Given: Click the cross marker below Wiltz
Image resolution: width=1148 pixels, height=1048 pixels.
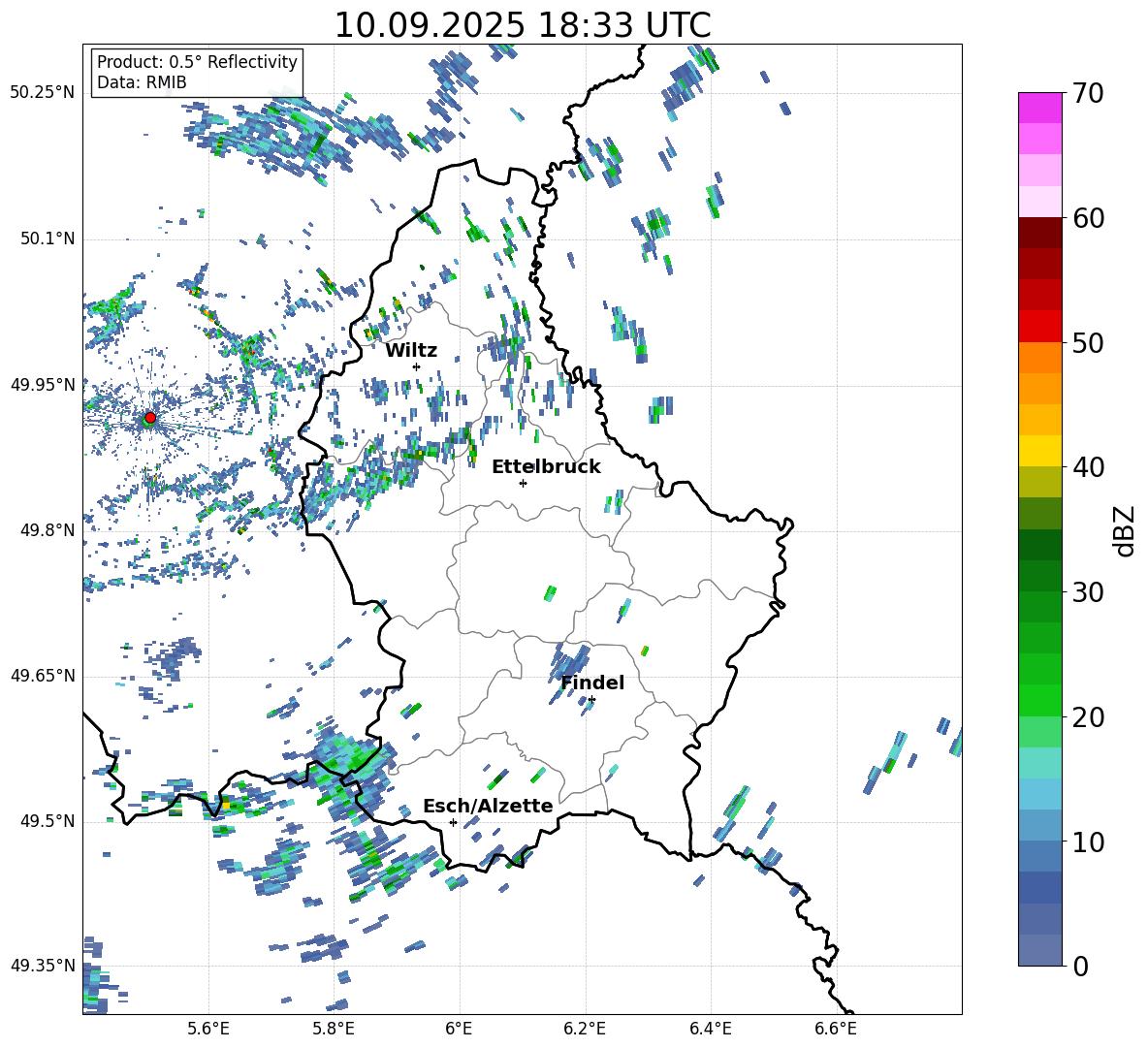Looking at the screenshot, I should 417,366.
